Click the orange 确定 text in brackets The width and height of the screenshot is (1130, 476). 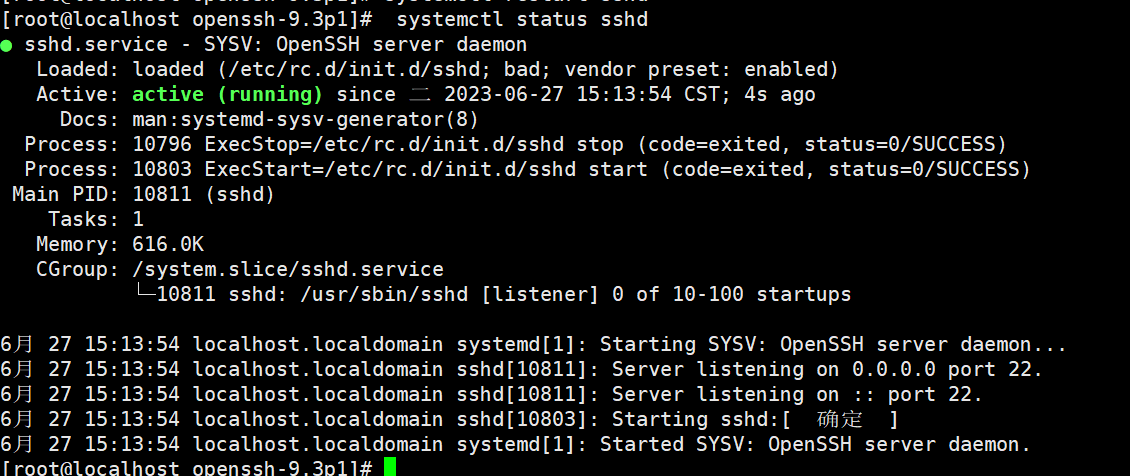[839, 419]
